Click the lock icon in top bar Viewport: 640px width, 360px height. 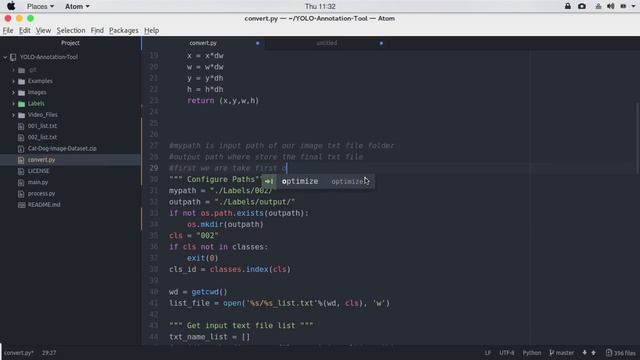tap(567, 6)
